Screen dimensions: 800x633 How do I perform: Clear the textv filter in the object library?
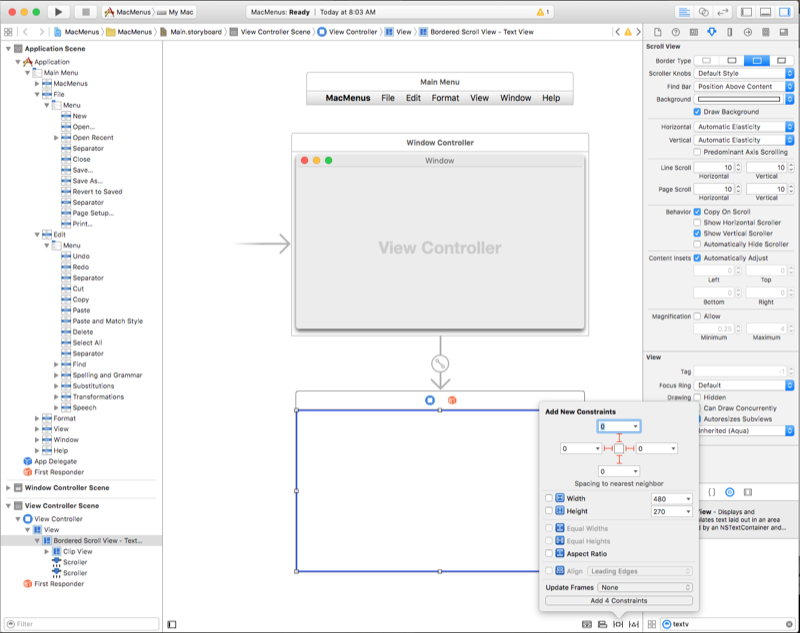click(791, 623)
